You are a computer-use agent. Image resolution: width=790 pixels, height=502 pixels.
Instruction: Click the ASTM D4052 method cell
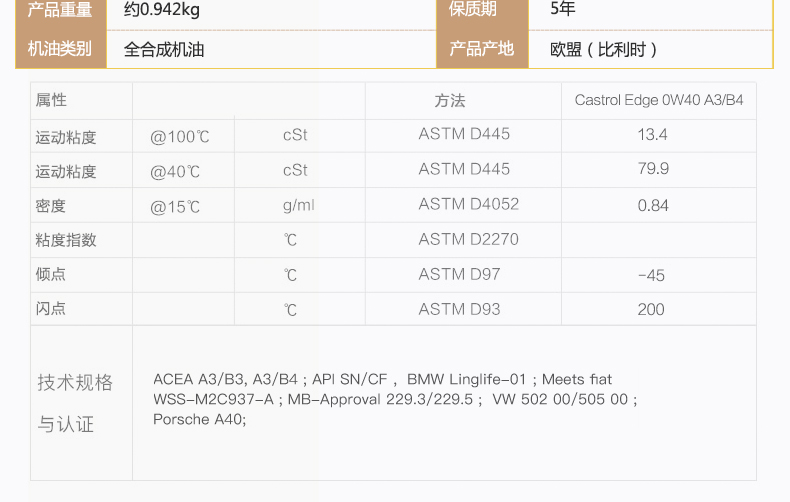469,204
